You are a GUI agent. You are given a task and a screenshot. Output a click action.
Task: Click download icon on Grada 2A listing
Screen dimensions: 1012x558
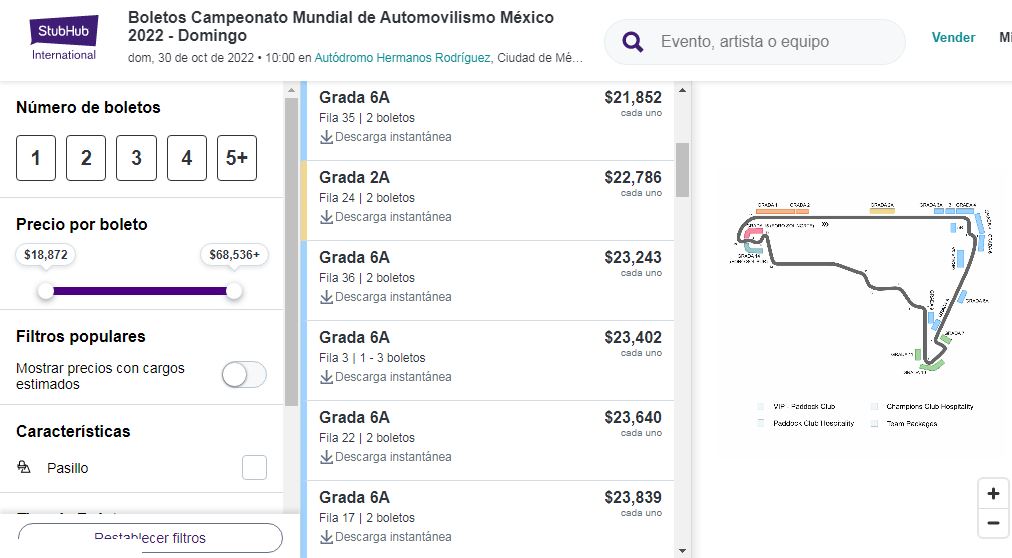click(x=327, y=217)
